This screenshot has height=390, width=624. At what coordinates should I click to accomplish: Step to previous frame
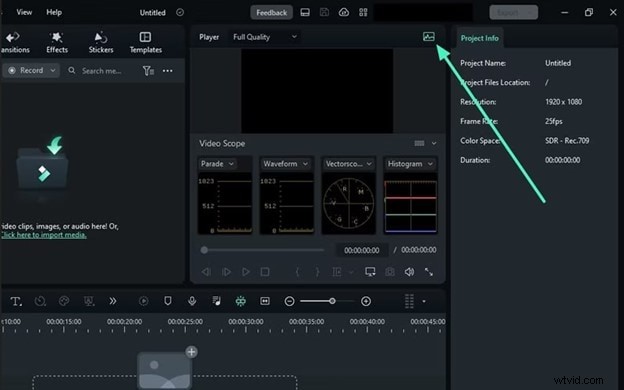(206, 272)
